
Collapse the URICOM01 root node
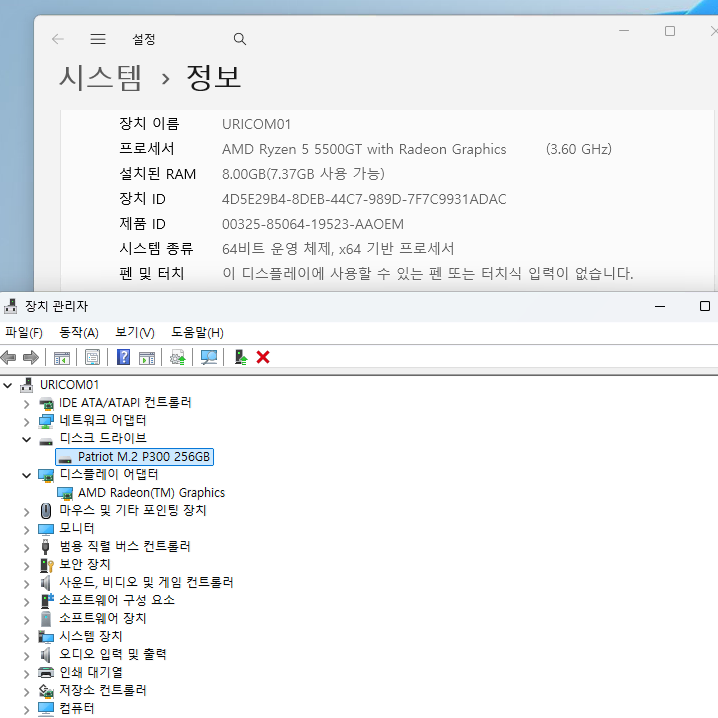tap(8, 386)
